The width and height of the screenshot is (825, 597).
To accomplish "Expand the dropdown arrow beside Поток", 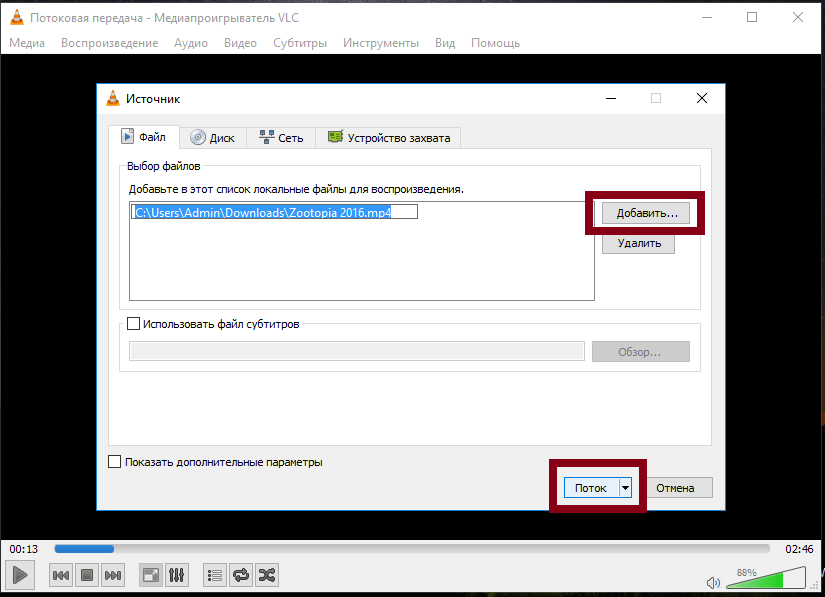I will click(626, 488).
